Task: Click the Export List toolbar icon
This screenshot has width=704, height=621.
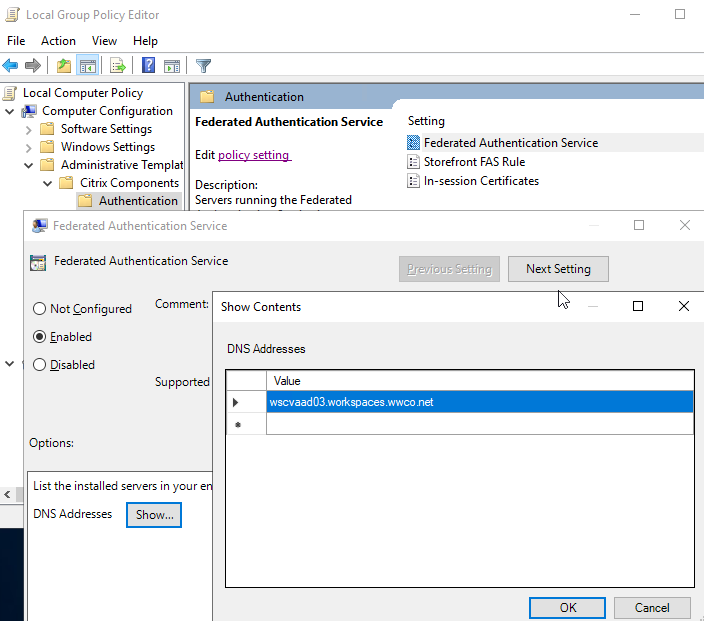Action: coord(118,66)
